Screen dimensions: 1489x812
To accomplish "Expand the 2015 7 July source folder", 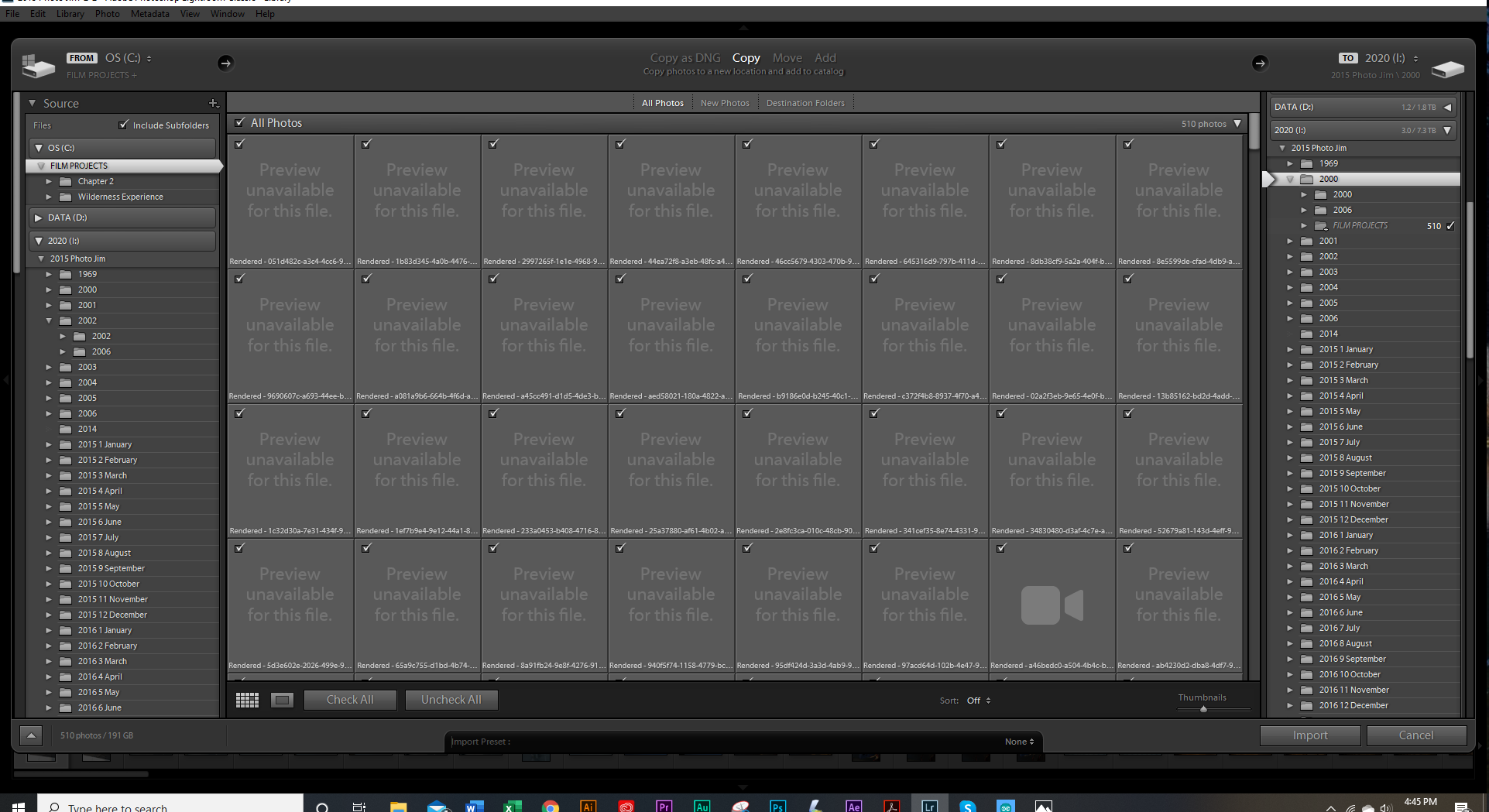I will coord(49,537).
